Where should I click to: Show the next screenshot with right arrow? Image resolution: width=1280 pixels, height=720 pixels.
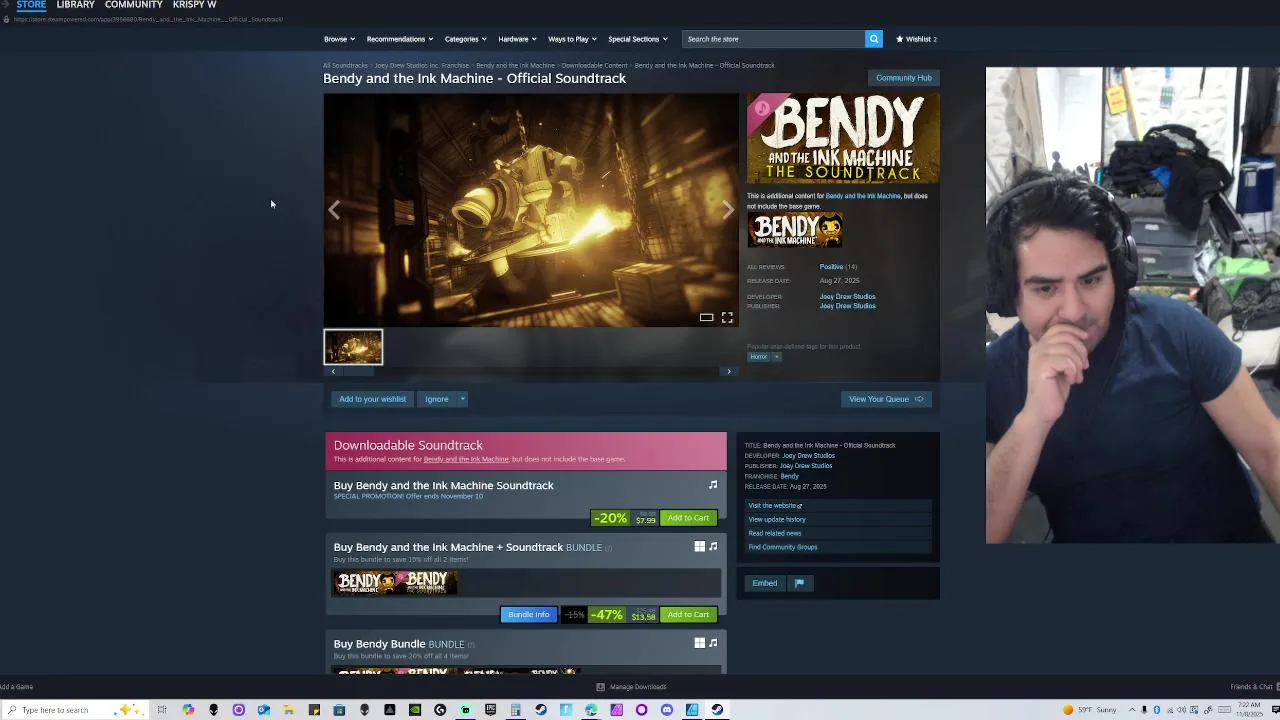point(728,210)
